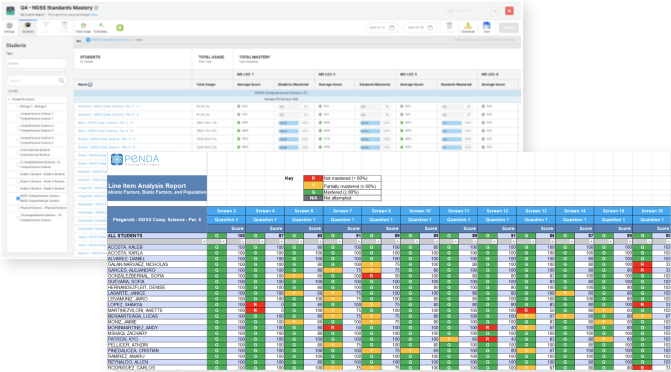
Task: Click the green status dot in Baron Per. 3 row
Action: coord(239,123)
